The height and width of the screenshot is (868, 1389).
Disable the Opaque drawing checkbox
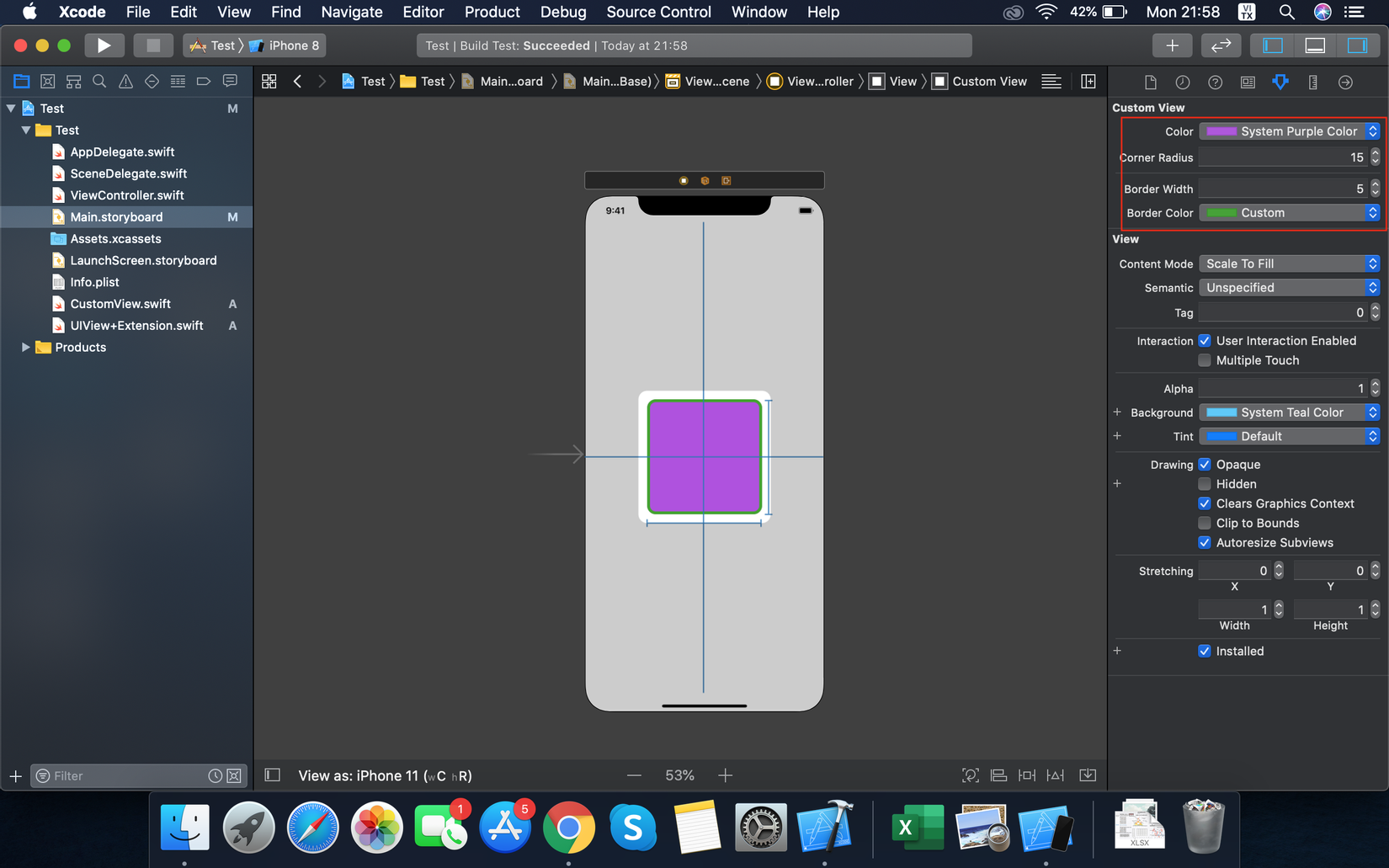click(x=1205, y=464)
